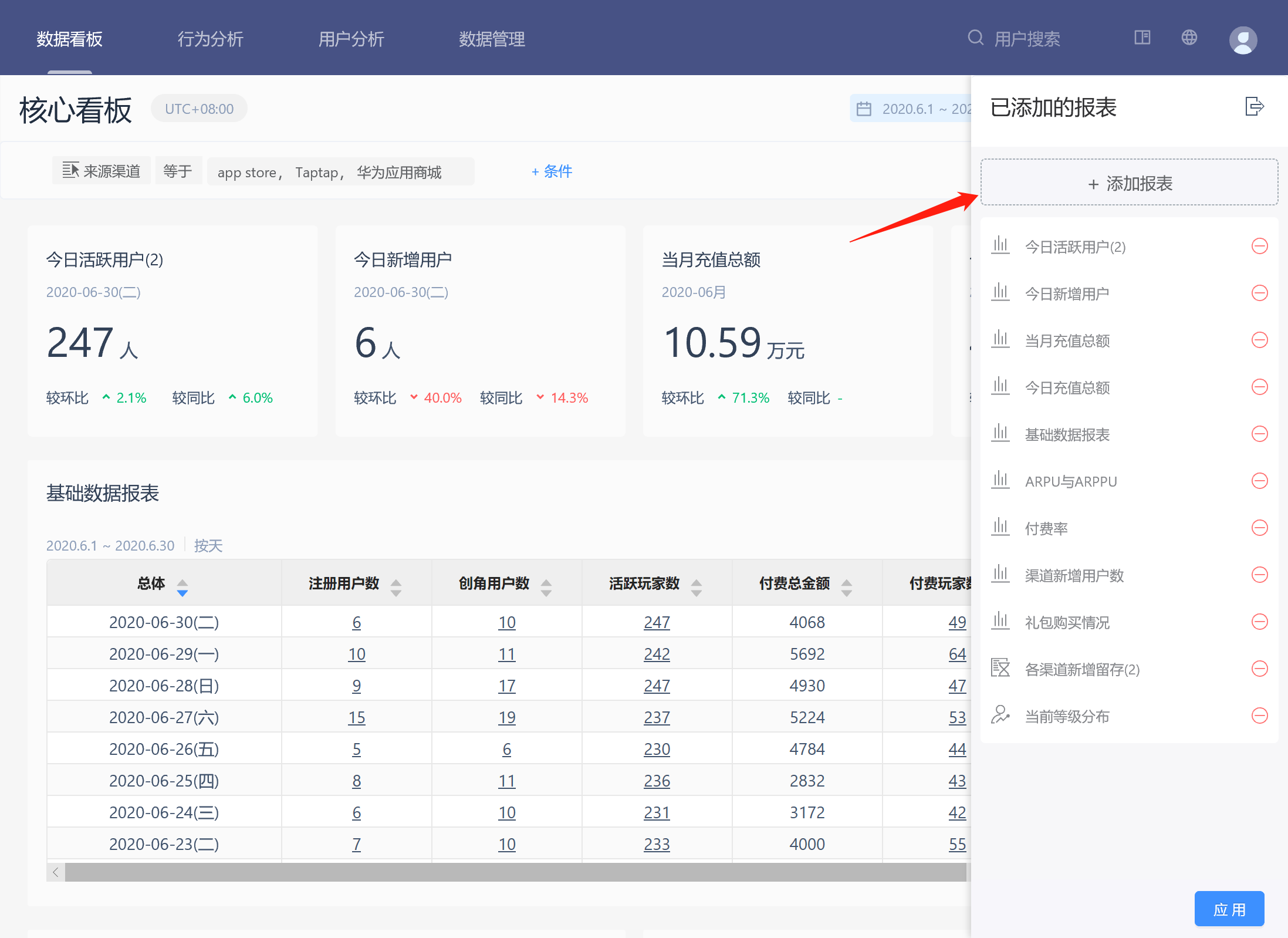Click the 应用 apply button
The width and height of the screenshot is (1288, 938).
coord(1229,909)
